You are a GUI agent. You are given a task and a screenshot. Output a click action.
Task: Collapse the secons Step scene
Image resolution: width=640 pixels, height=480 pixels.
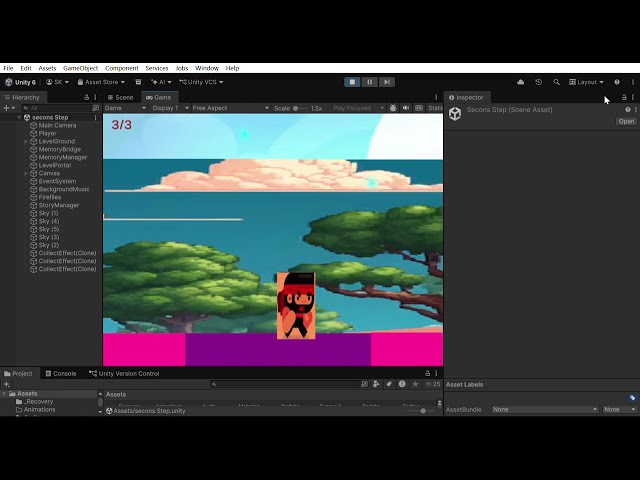click(19, 118)
